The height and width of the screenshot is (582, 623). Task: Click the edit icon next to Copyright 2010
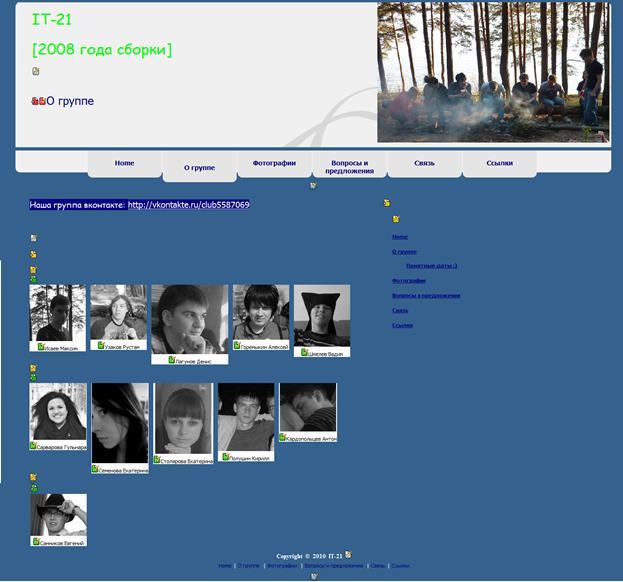click(x=348, y=554)
